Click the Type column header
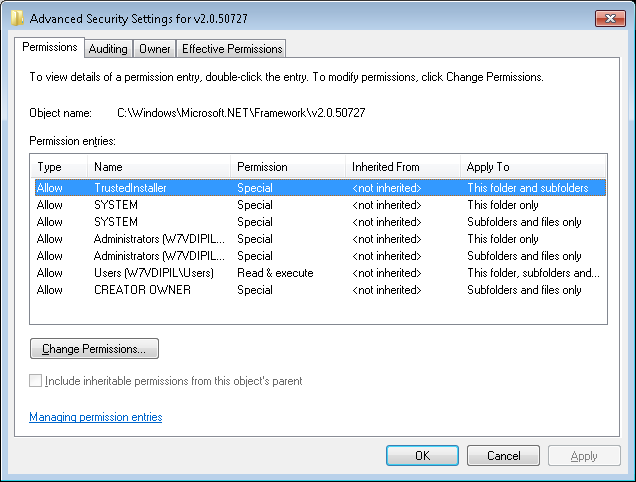This screenshot has height=482, width=636. pos(60,167)
